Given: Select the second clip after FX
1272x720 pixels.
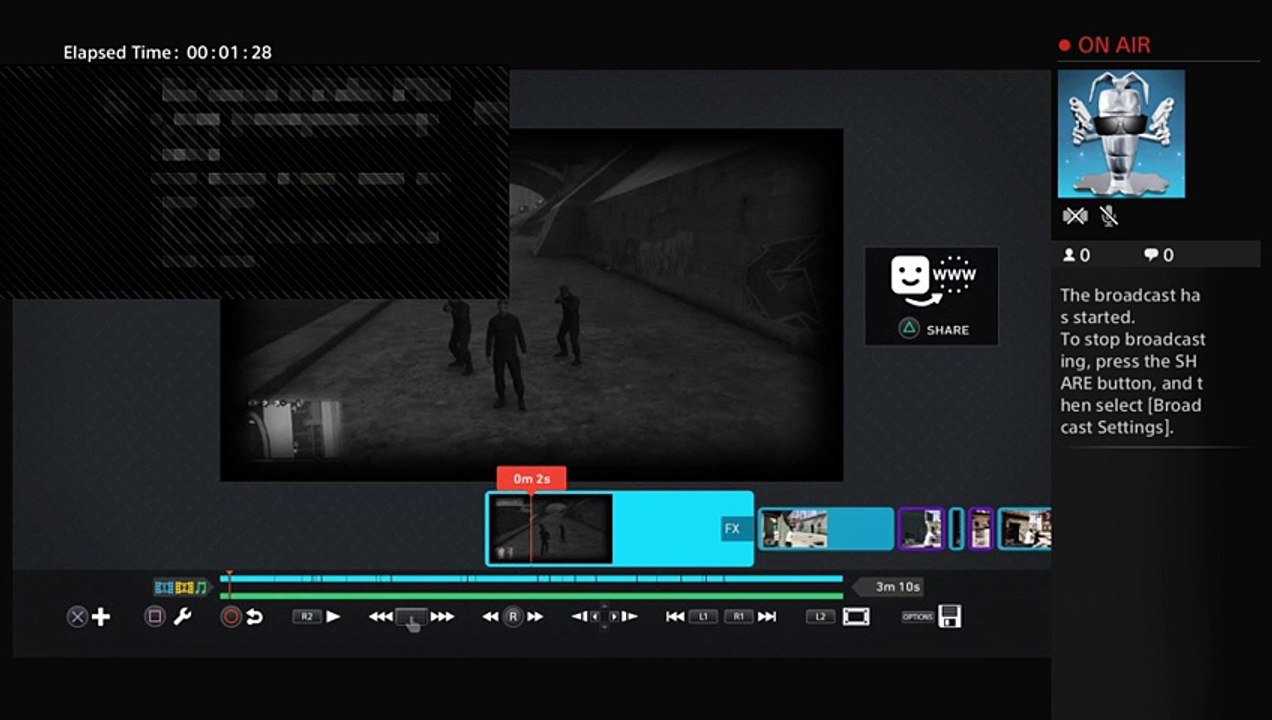Looking at the screenshot, I should coord(825,528).
